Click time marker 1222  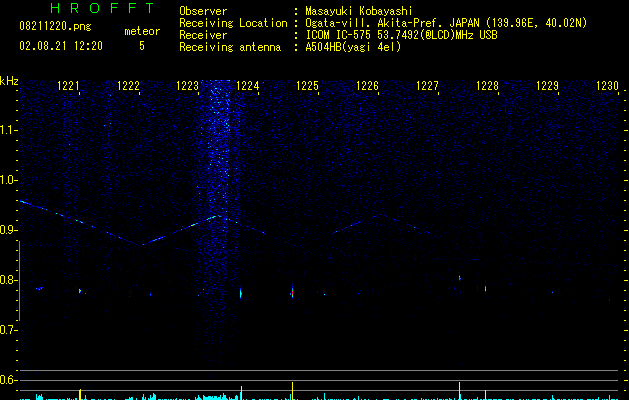[x=128, y=86]
